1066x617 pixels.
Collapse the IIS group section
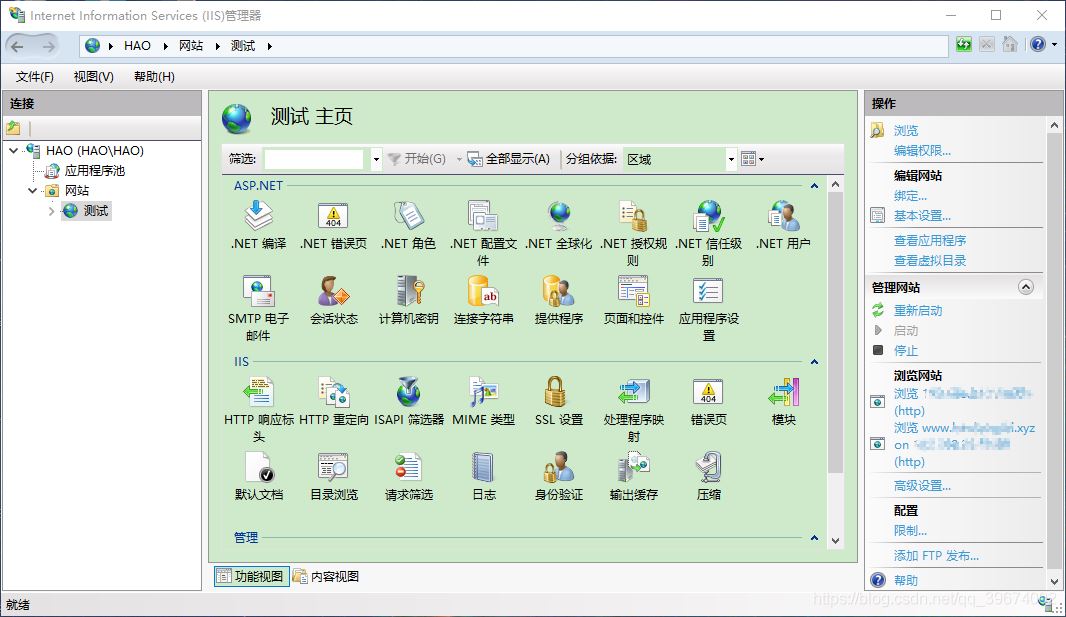[x=814, y=362]
